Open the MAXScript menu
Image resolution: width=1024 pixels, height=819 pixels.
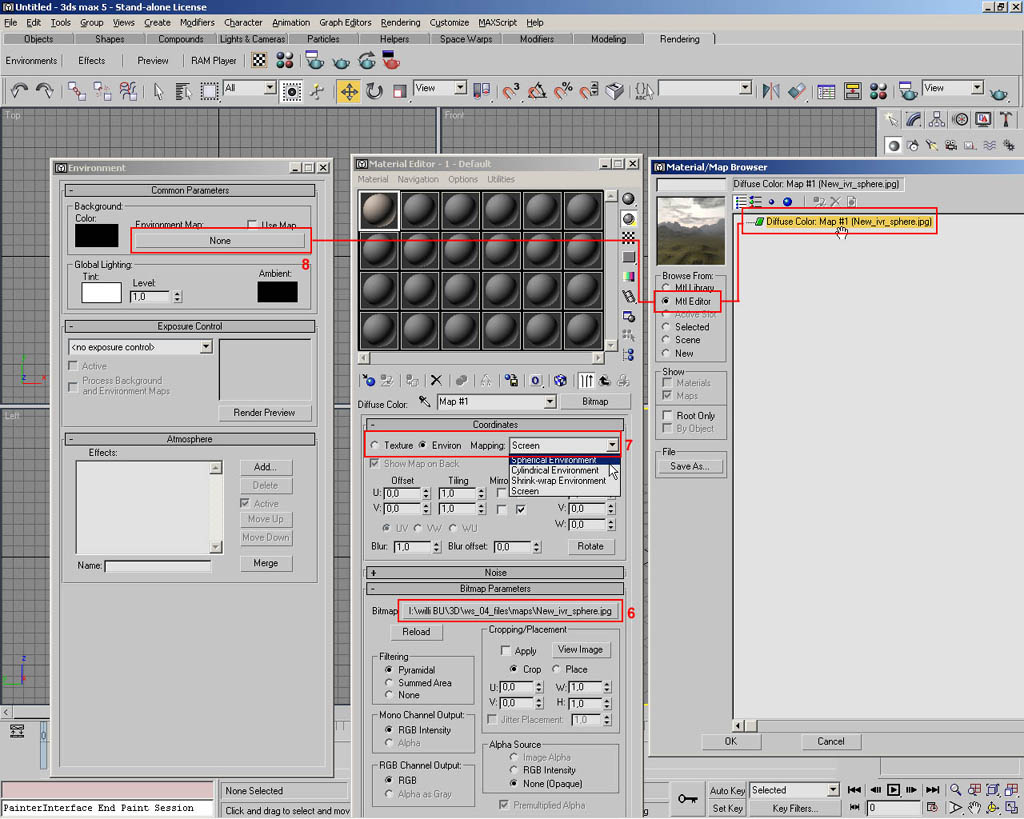pyautogui.click(x=498, y=22)
